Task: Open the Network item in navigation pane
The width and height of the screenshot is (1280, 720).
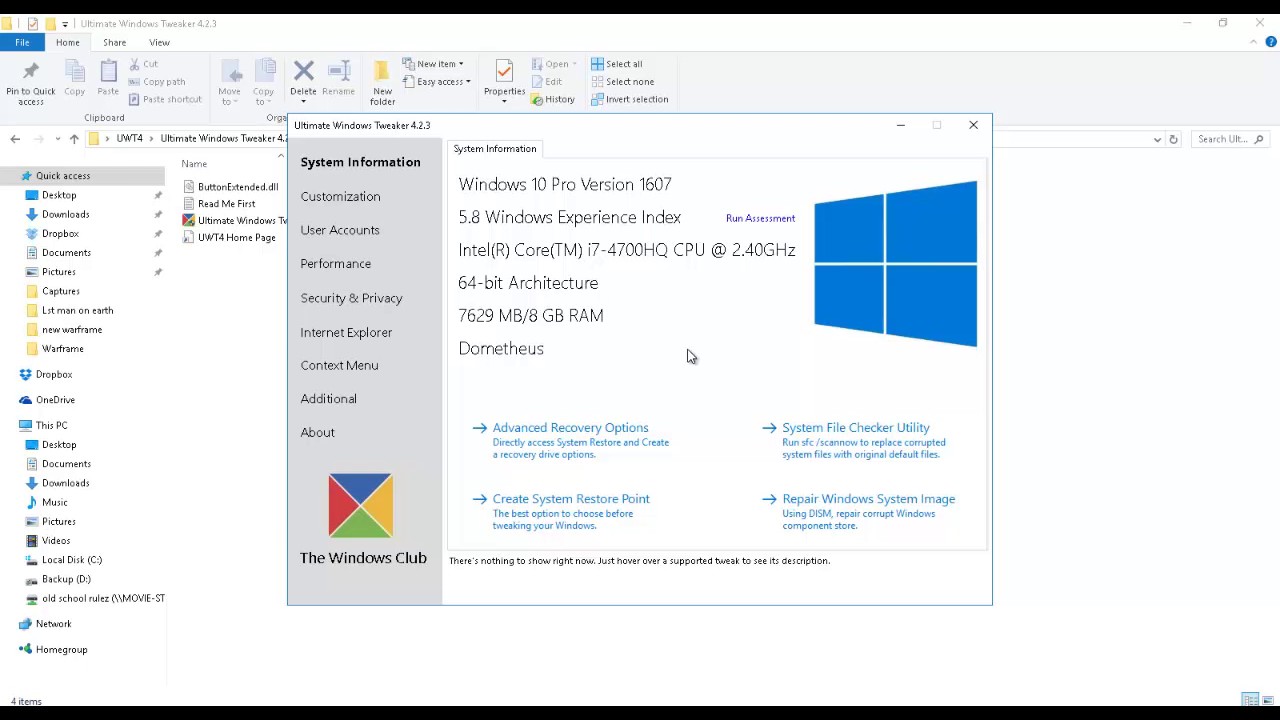Action: click(45, 624)
